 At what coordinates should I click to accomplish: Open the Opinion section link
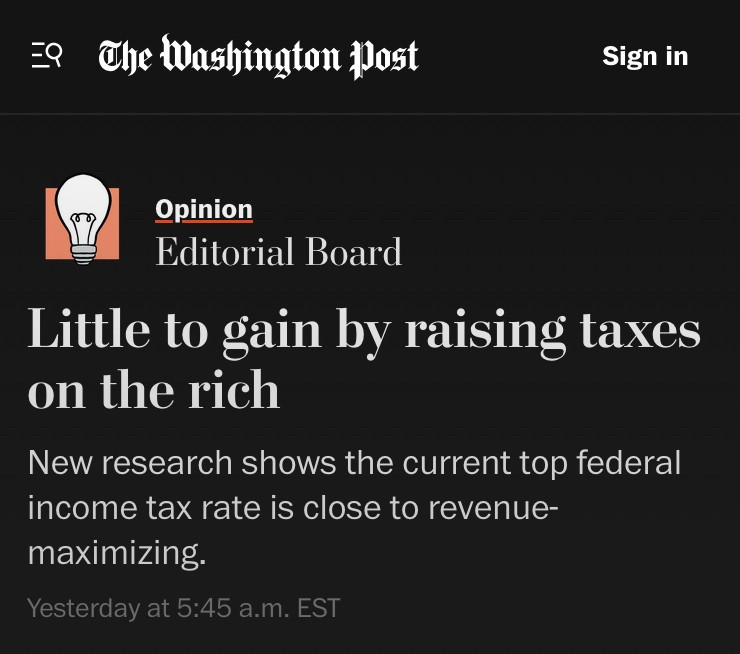pyautogui.click(x=204, y=209)
